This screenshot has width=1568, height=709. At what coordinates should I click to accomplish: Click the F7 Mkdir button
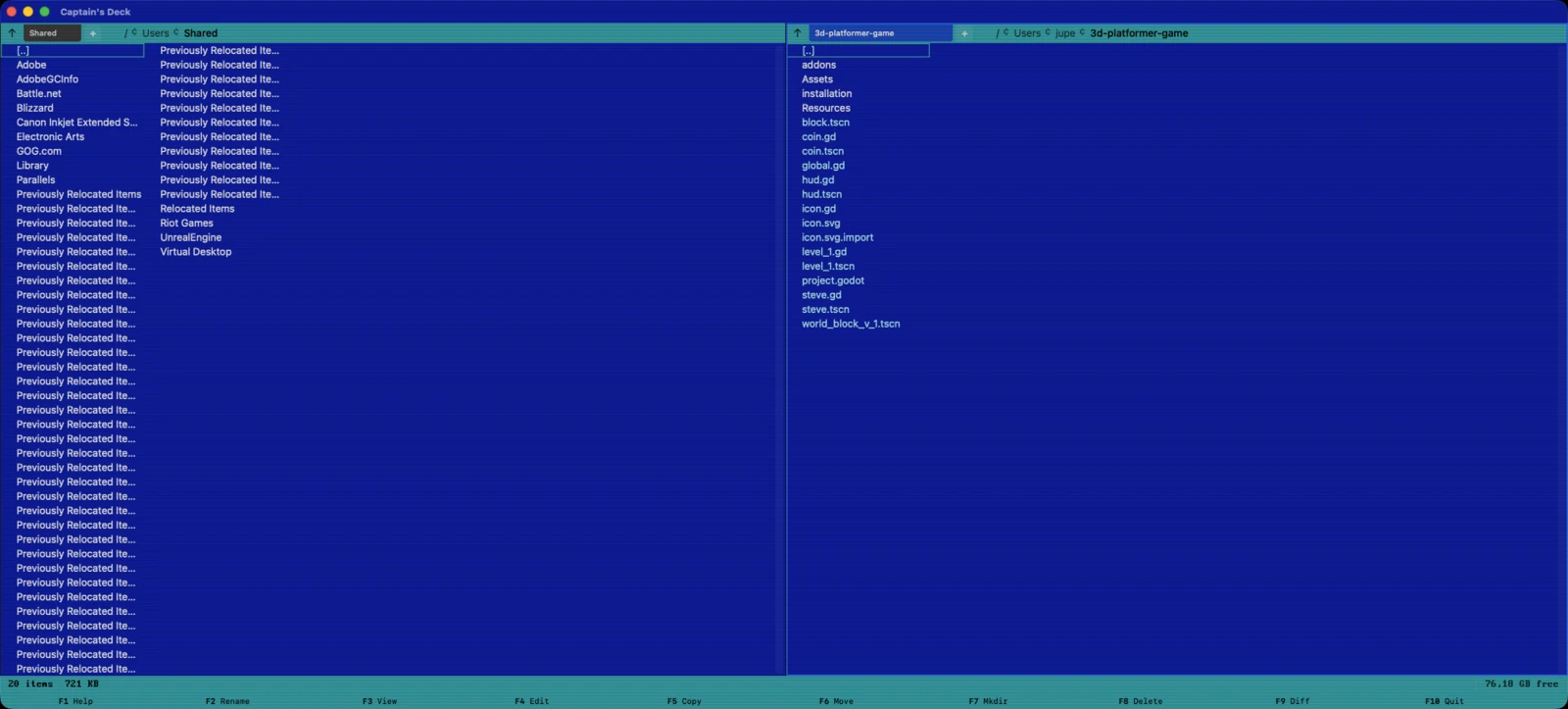pyautogui.click(x=988, y=701)
